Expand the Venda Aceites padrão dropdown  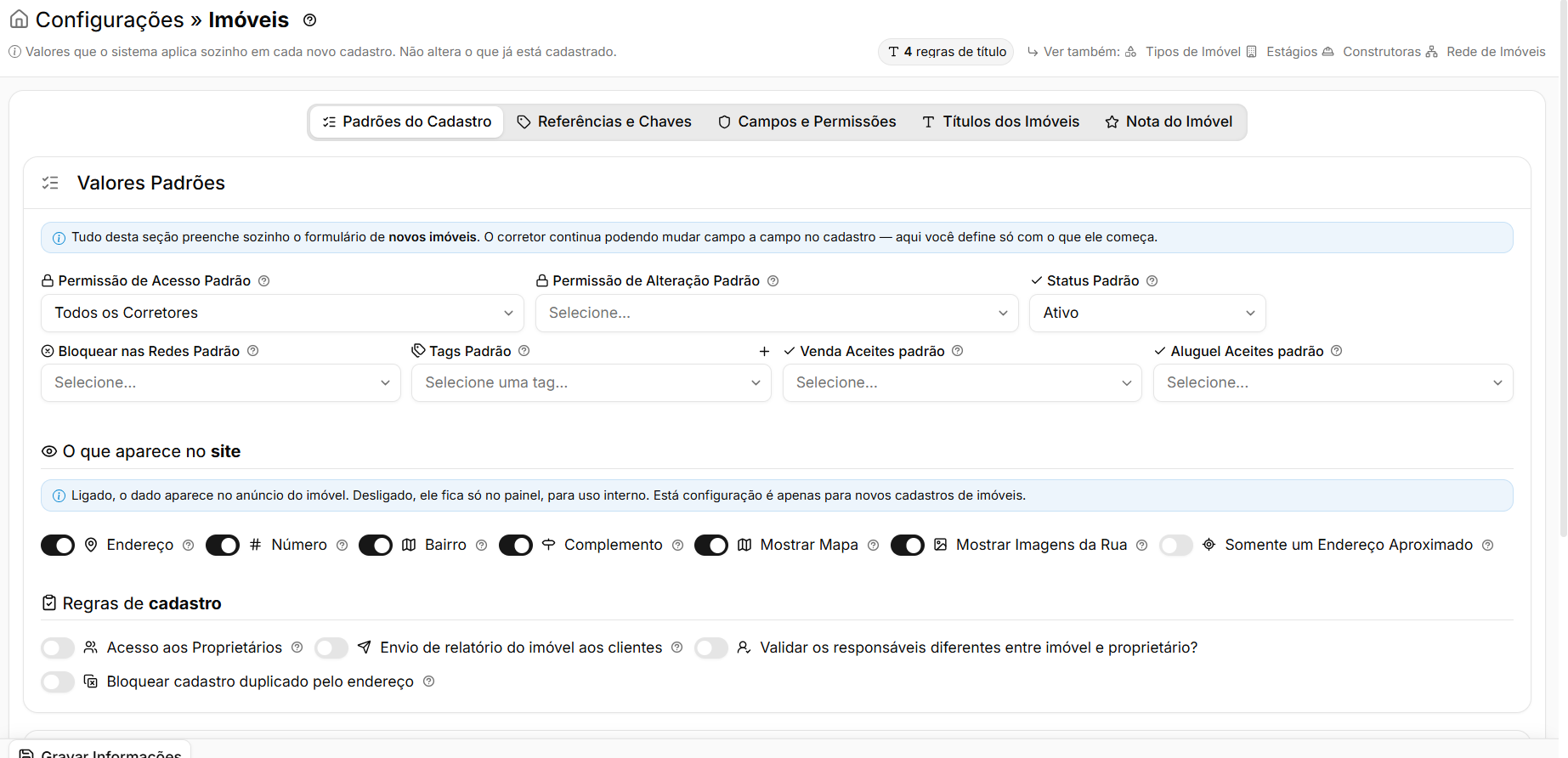962,382
